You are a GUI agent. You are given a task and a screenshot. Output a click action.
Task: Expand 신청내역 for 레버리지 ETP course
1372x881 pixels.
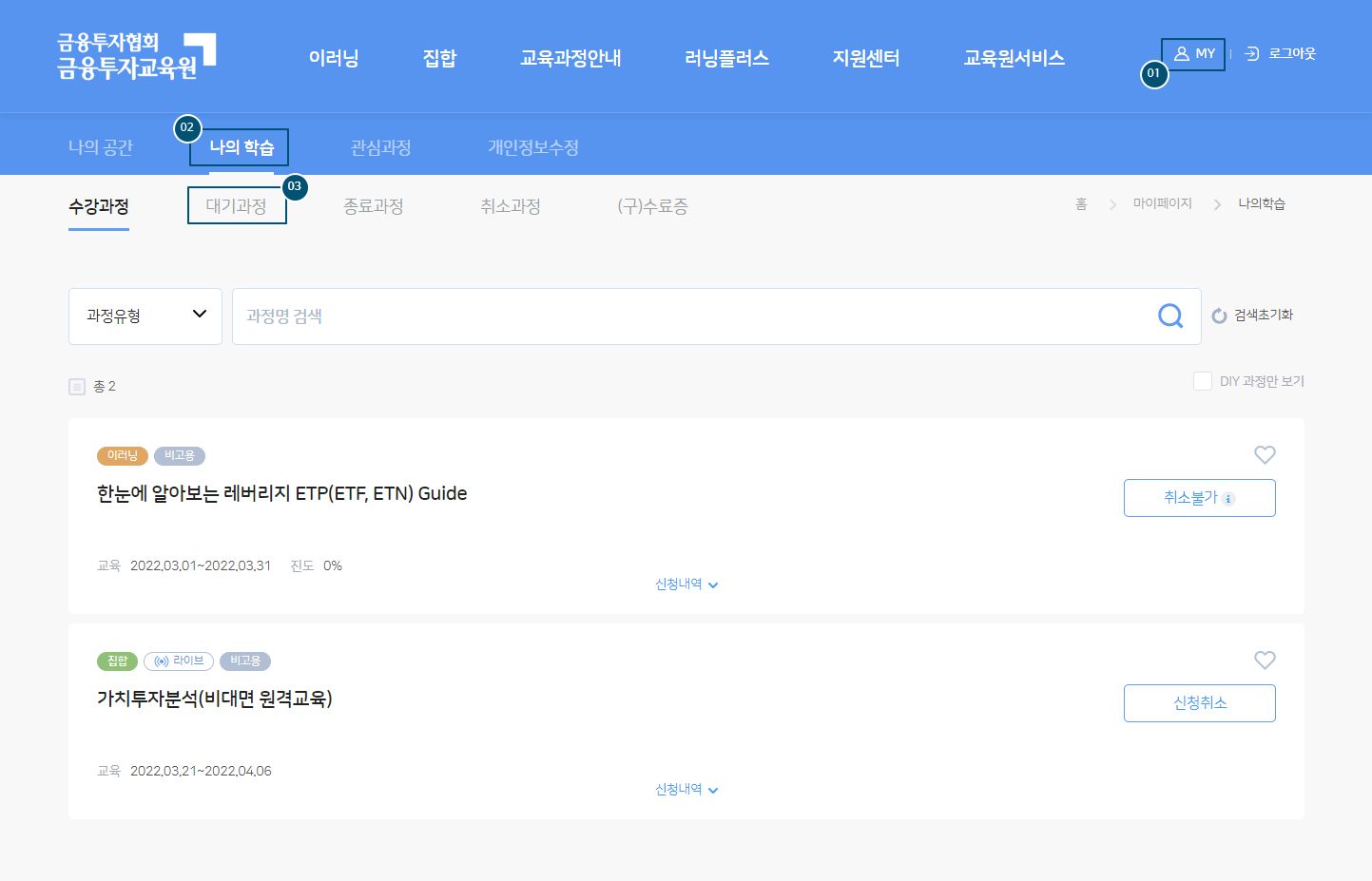coord(686,584)
